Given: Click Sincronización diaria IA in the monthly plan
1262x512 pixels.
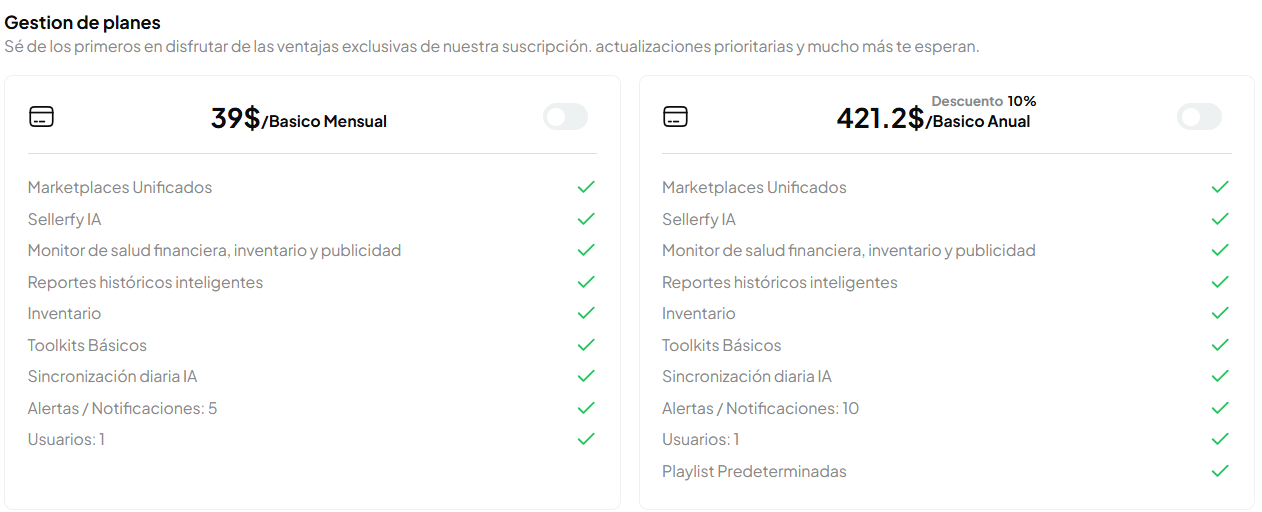Looking at the screenshot, I should pos(112,377).
